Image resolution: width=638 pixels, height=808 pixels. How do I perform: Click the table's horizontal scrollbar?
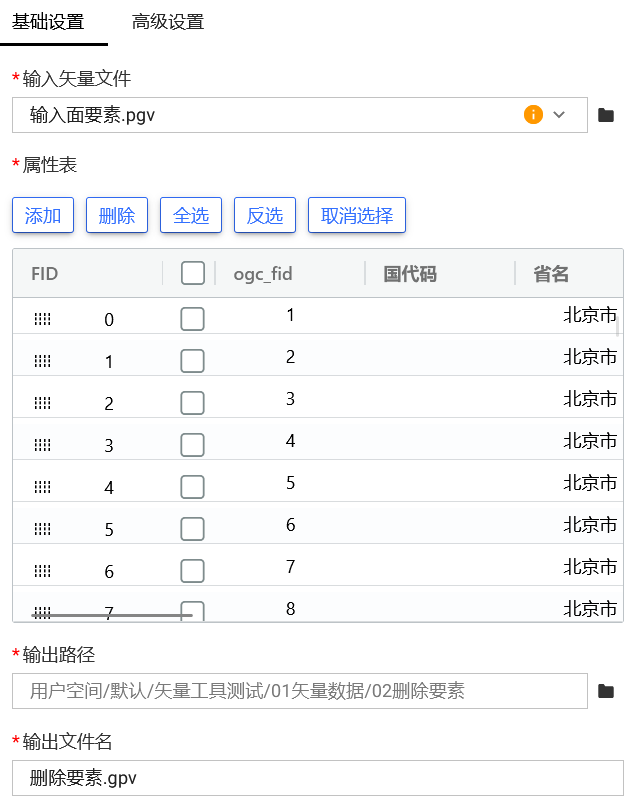point(112,615)
